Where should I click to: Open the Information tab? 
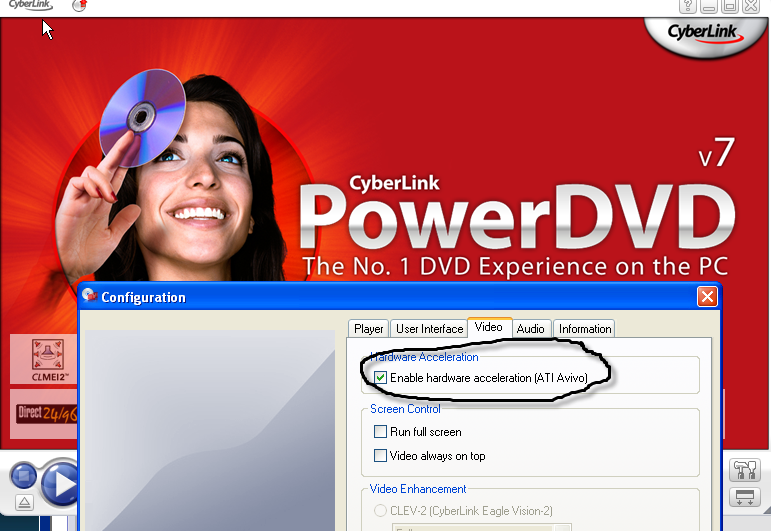(585, 329)
